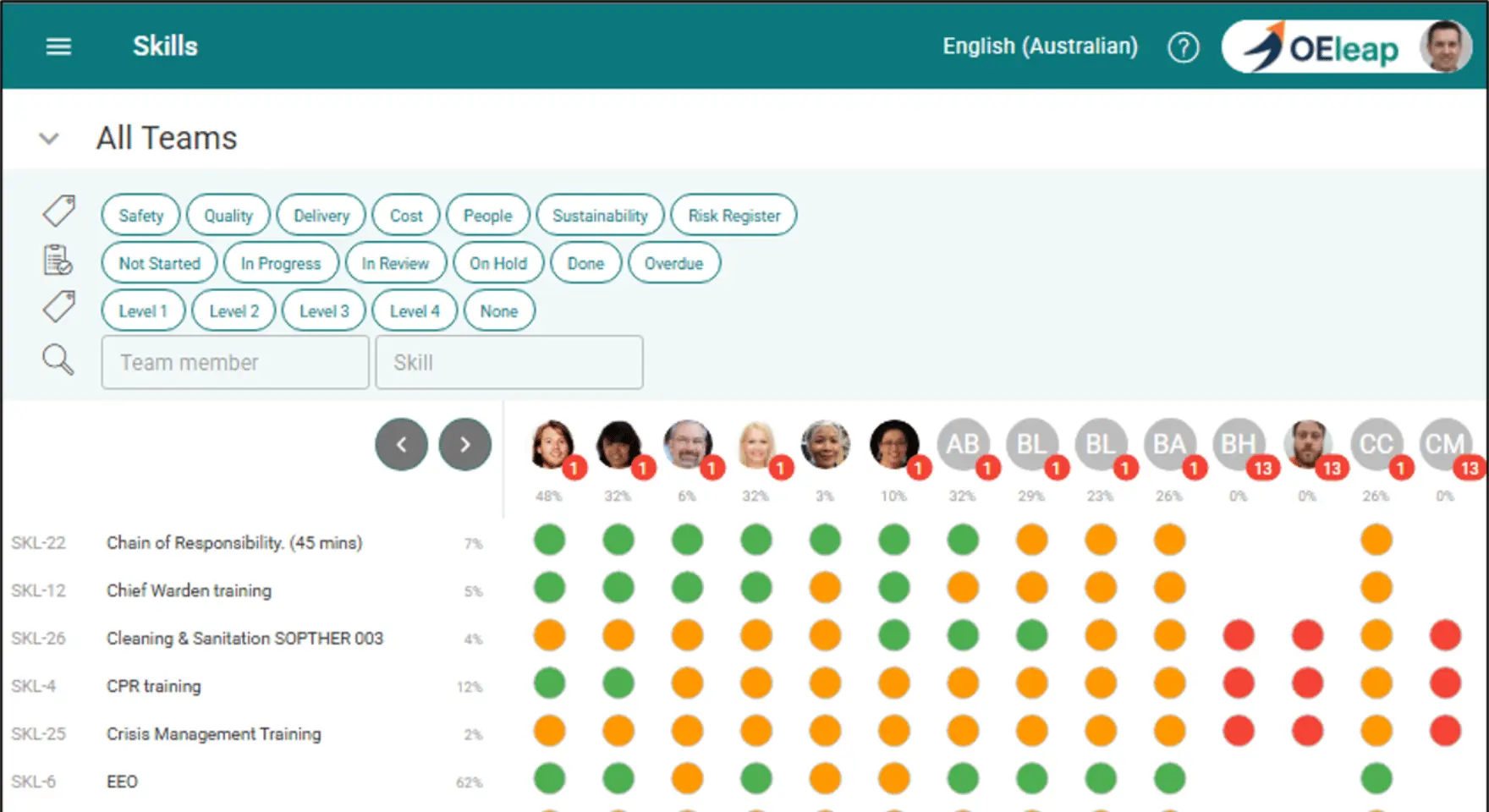Focus the Team member search field

235,362
